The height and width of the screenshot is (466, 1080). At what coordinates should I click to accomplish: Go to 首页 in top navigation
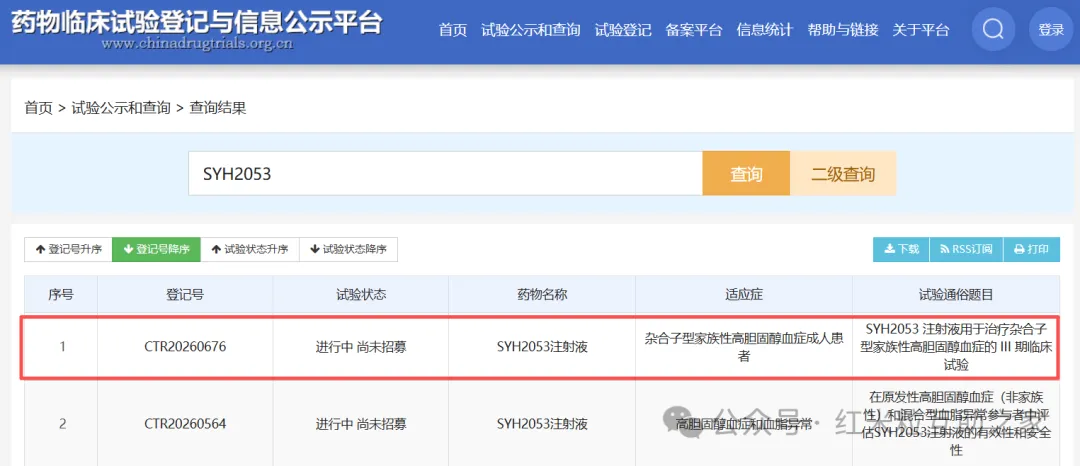tap(453, 30)
